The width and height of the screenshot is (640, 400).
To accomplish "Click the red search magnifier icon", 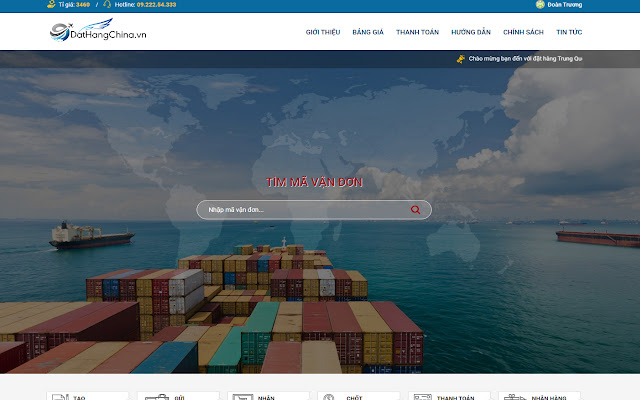I will click(x=416, y=210).
